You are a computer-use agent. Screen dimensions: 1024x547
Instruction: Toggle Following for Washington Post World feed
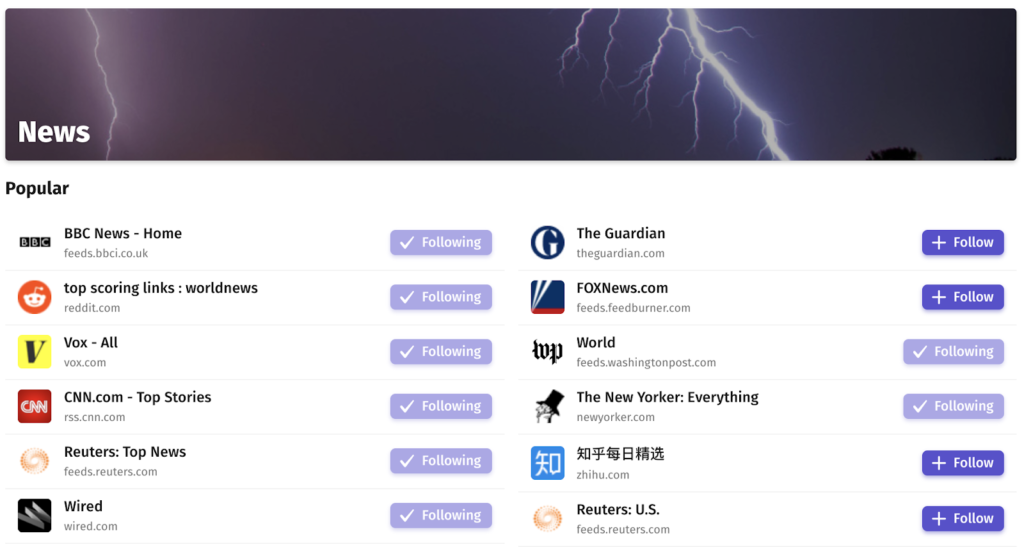click(x=953, y=352)
